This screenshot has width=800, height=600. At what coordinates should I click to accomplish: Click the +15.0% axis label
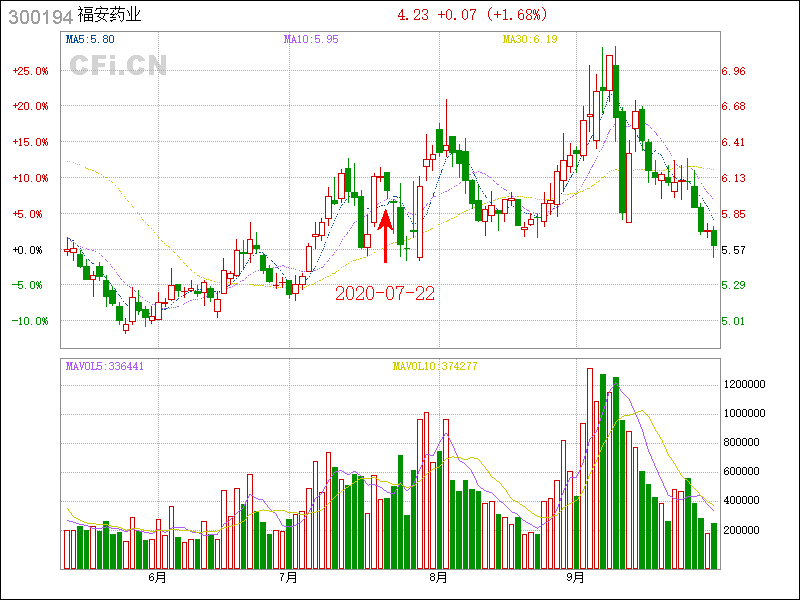[31, 142]
